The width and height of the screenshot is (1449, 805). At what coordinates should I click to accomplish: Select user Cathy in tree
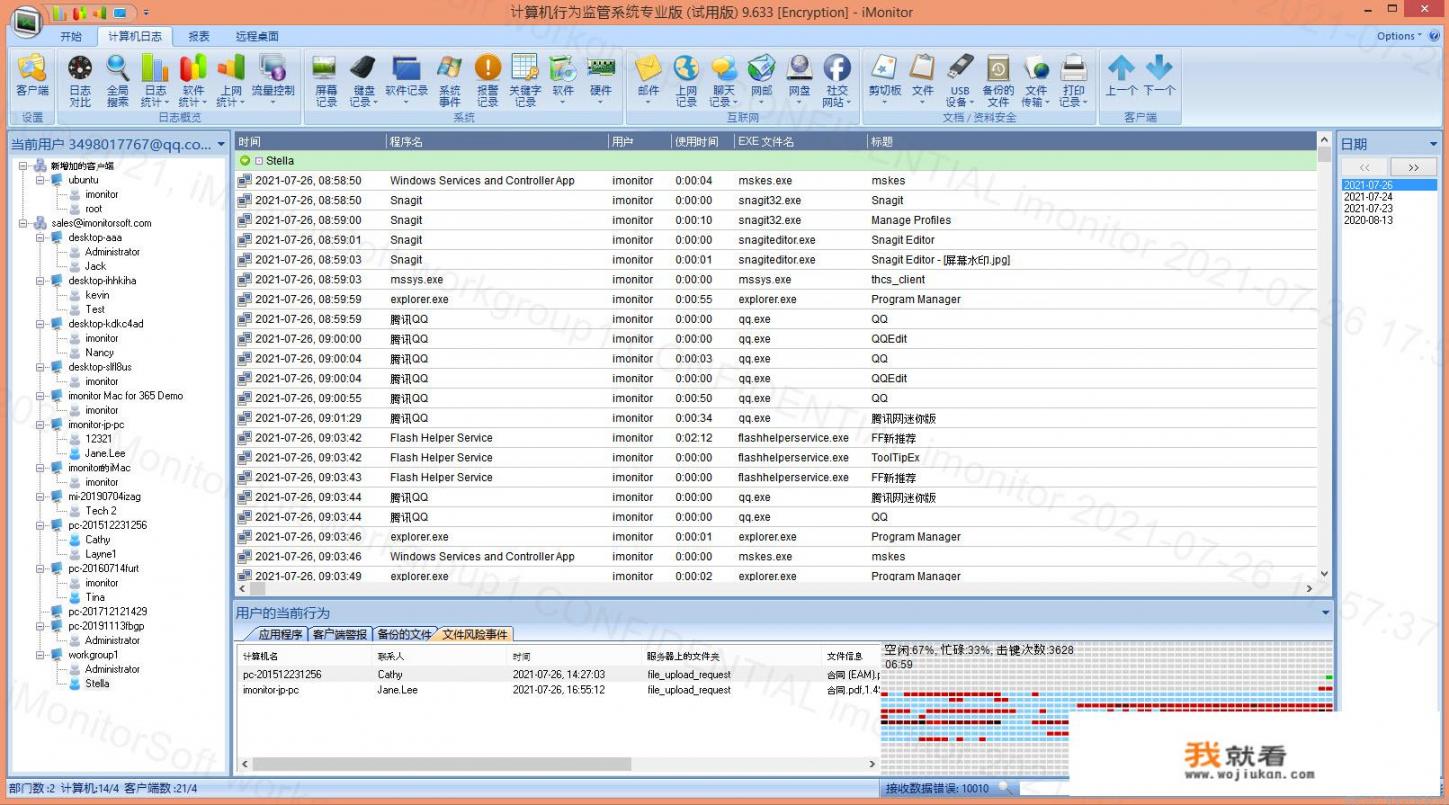[97, 539]
